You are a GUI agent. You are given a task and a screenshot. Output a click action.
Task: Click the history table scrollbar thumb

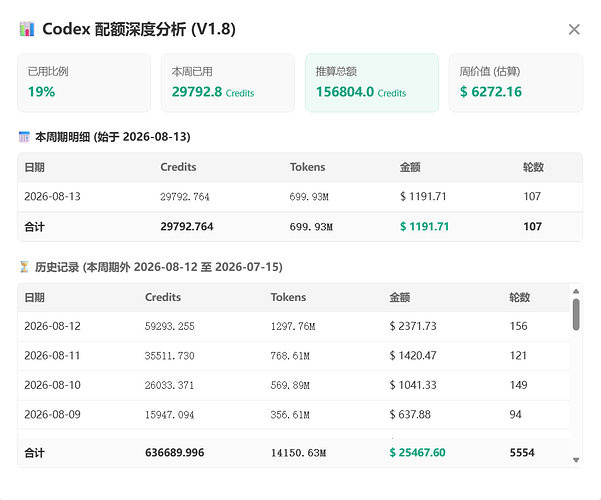tap(576, 314)
